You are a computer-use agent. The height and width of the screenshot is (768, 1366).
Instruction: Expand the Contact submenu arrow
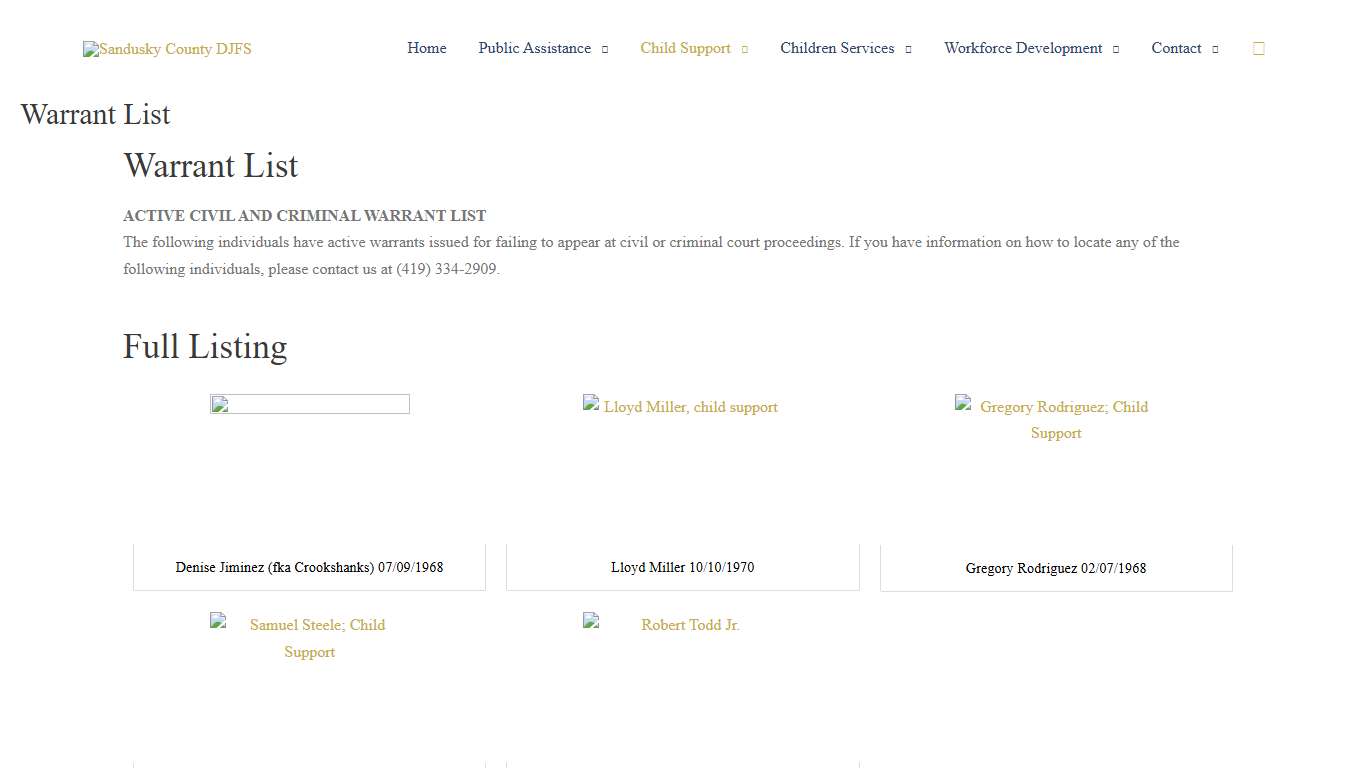click(1215, 49)
